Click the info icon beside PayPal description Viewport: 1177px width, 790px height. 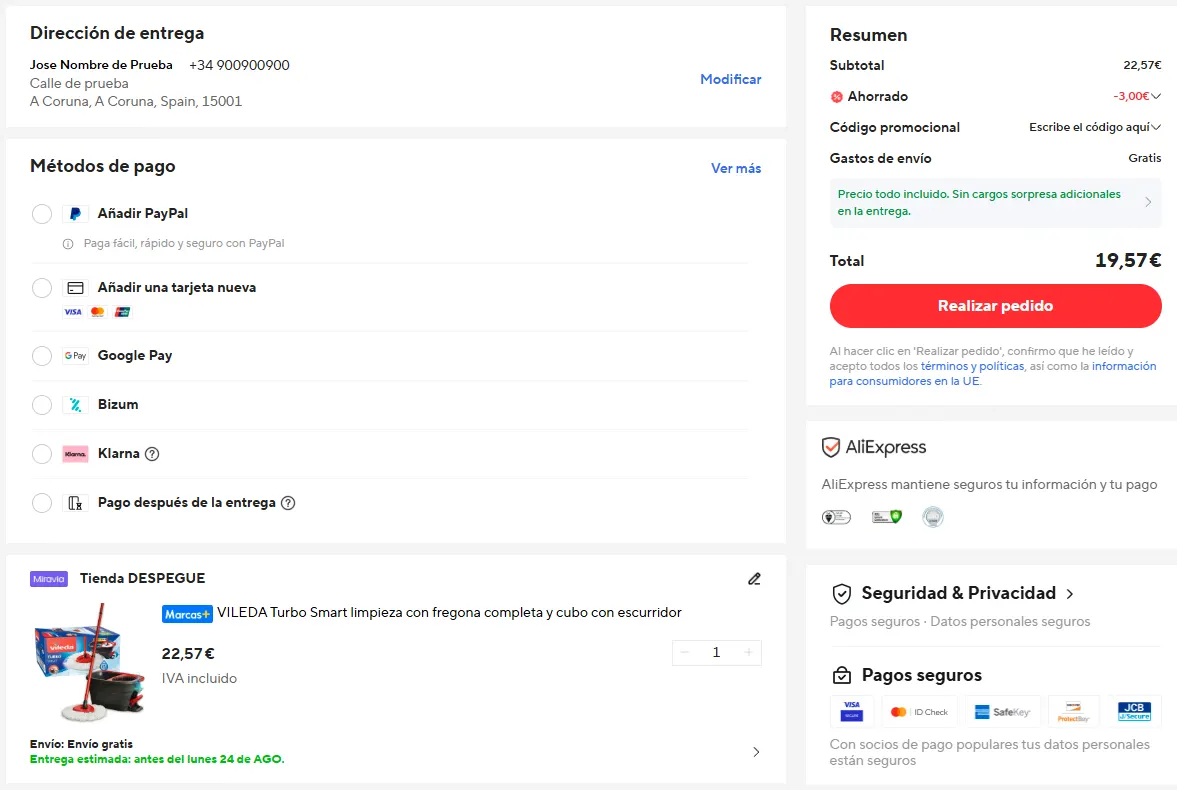pyautogui.click(x=68, y=244)
